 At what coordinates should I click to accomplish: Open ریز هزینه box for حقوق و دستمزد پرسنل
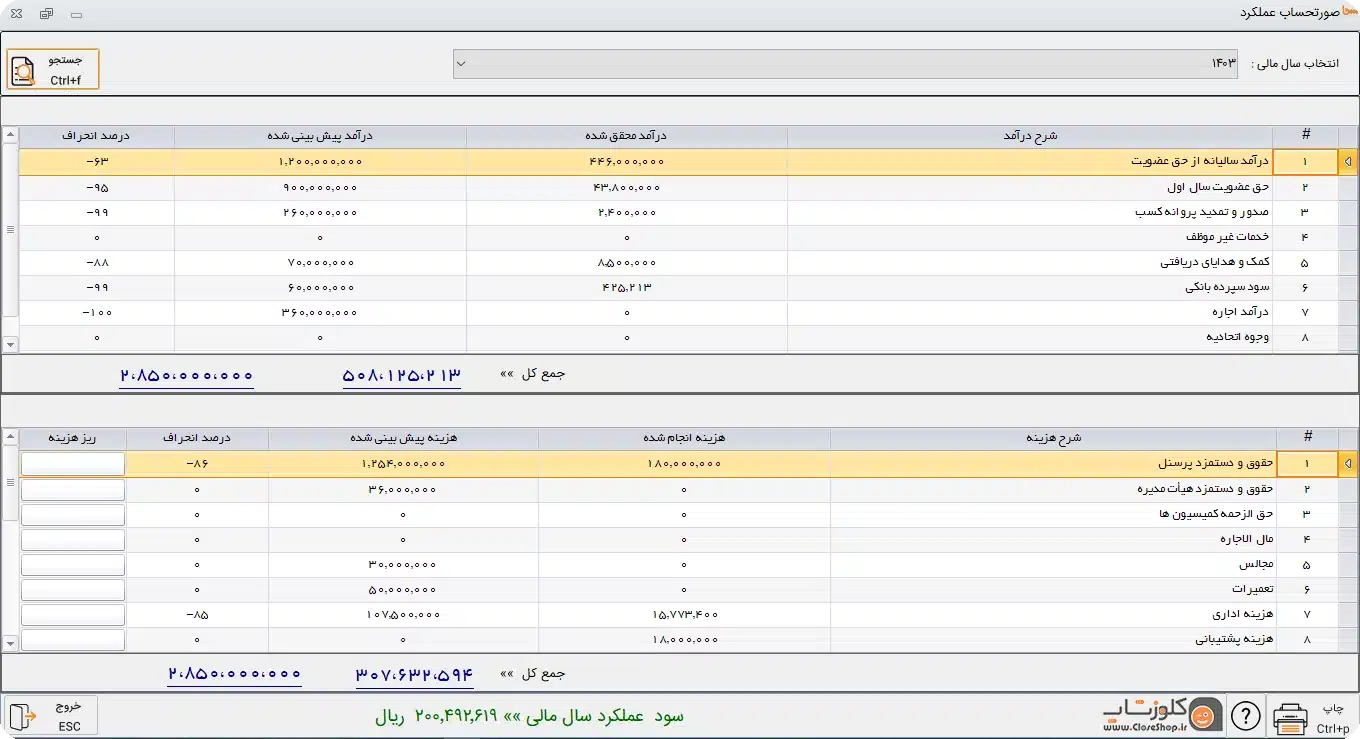73,464
